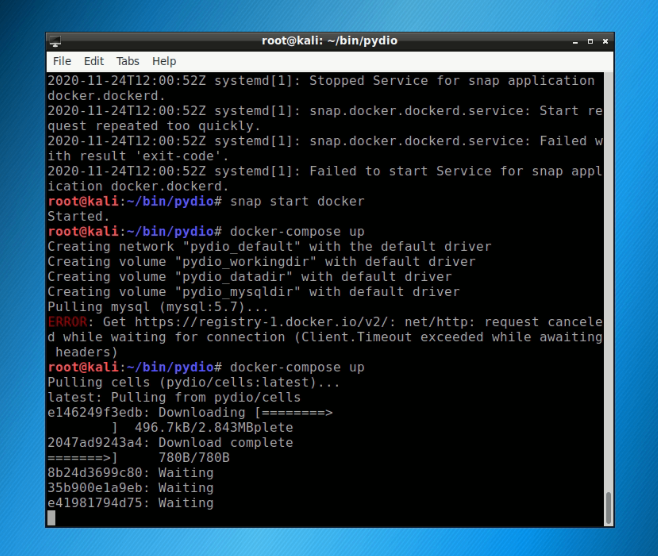Click 'latest: Pulling from pydio/cells' line
The width and height of the screenshot is (658, 556).
coord(174,397)
